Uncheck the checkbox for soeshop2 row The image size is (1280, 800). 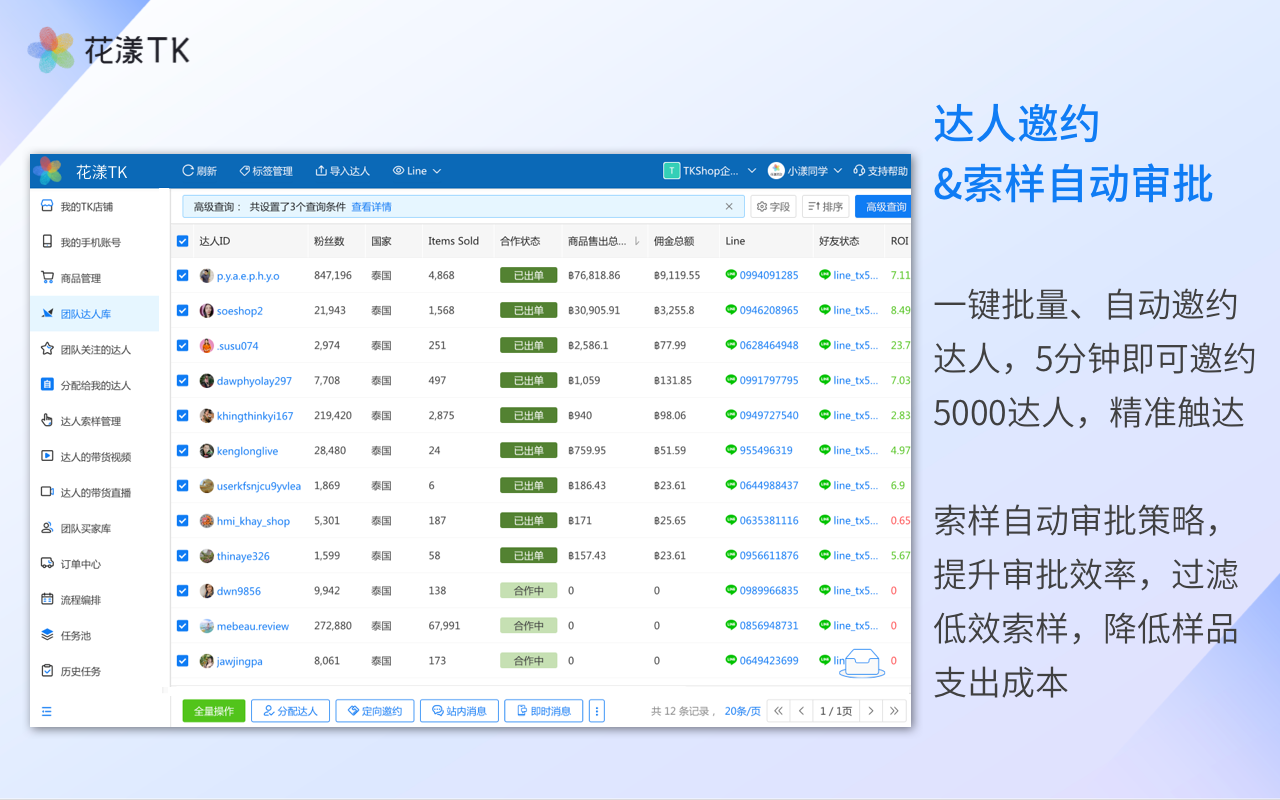pos(182,311)
